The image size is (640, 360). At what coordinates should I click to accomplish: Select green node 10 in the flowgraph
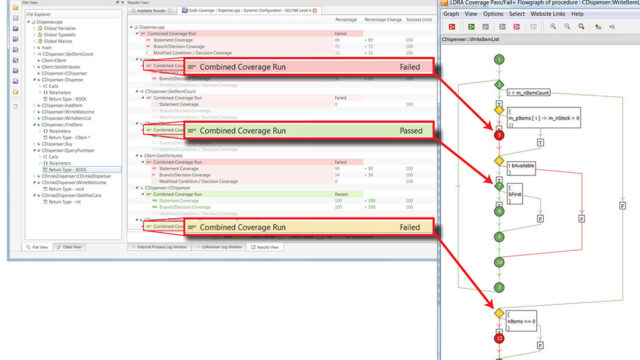pyautogui.click(x=499, y=262)
